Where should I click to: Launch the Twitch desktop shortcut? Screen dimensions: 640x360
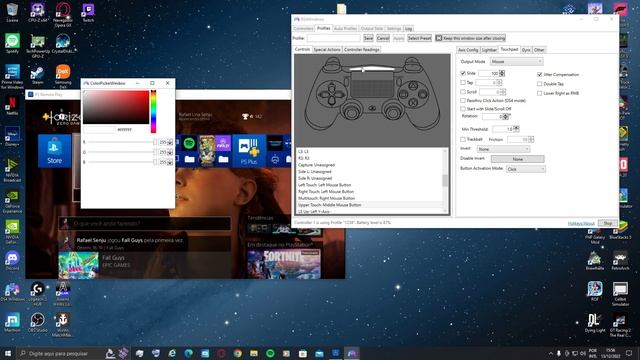[x=88, y=12]
